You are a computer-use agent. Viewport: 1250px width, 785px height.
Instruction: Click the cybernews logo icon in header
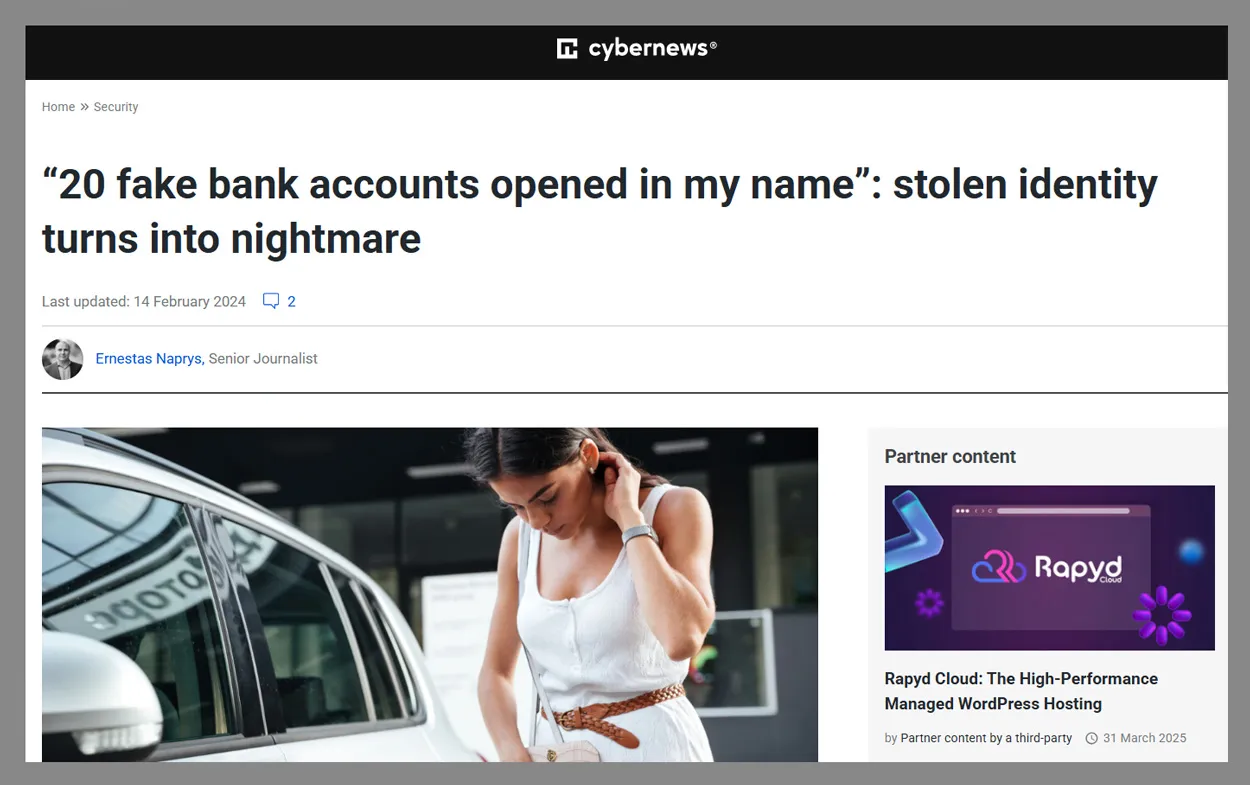pyautogui.click(x=567, y=49)
